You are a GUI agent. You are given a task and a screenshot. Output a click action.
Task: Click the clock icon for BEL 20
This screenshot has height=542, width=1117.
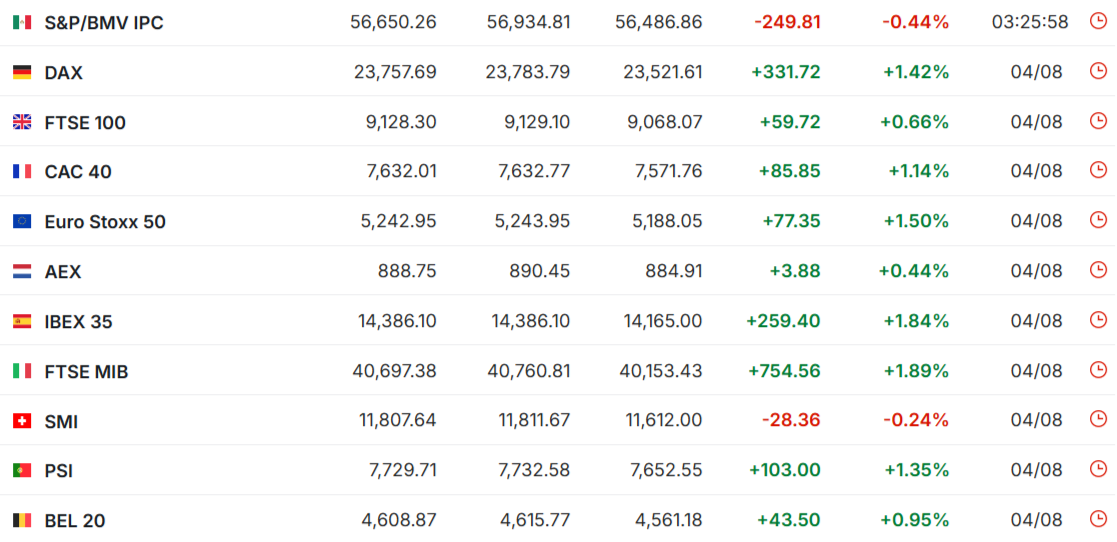[1098, 518]
